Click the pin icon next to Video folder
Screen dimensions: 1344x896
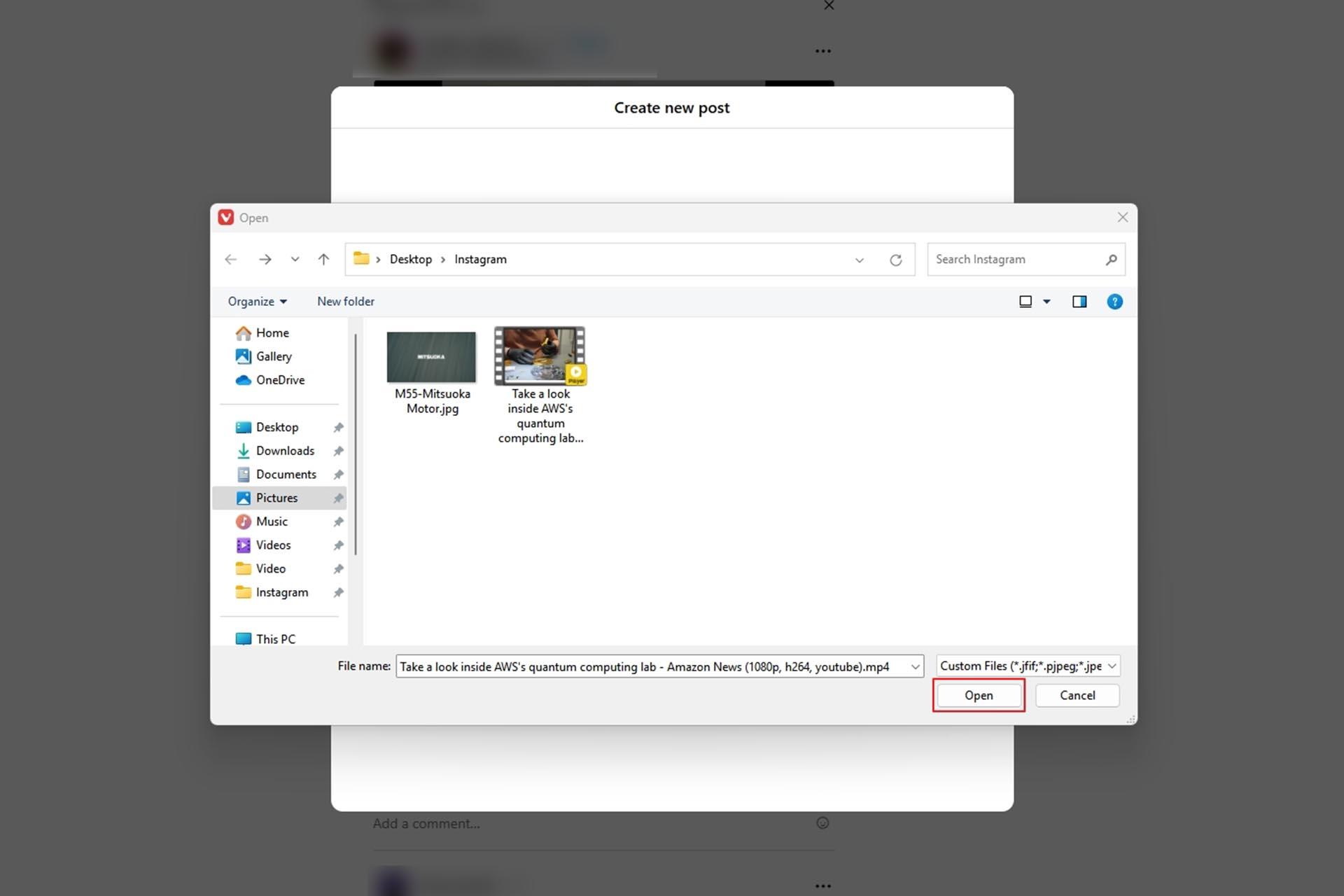pos(338,569)
